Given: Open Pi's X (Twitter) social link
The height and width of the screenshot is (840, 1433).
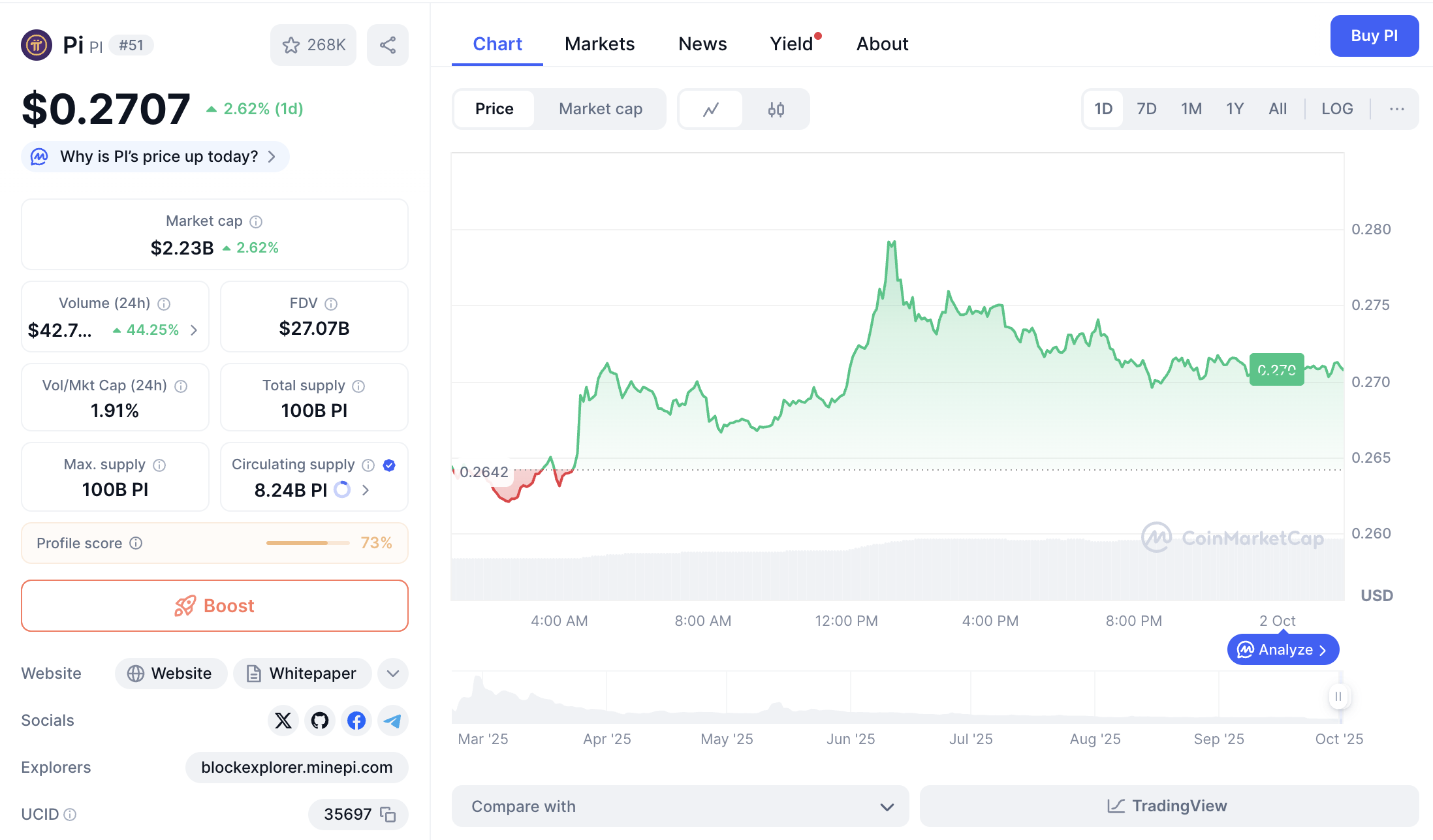Looking at the screenshot, I should click(283, 721).
